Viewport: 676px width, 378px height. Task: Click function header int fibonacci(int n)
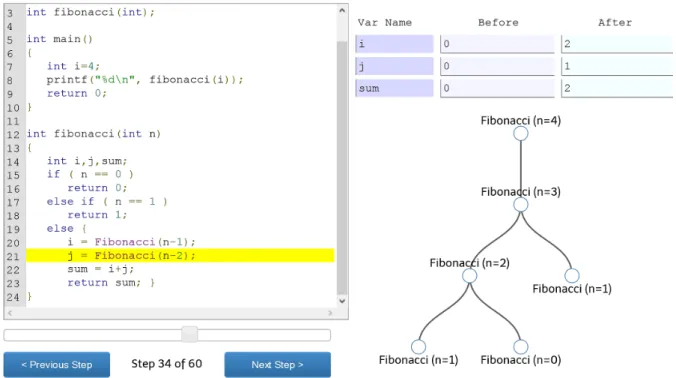coord(94,134)
